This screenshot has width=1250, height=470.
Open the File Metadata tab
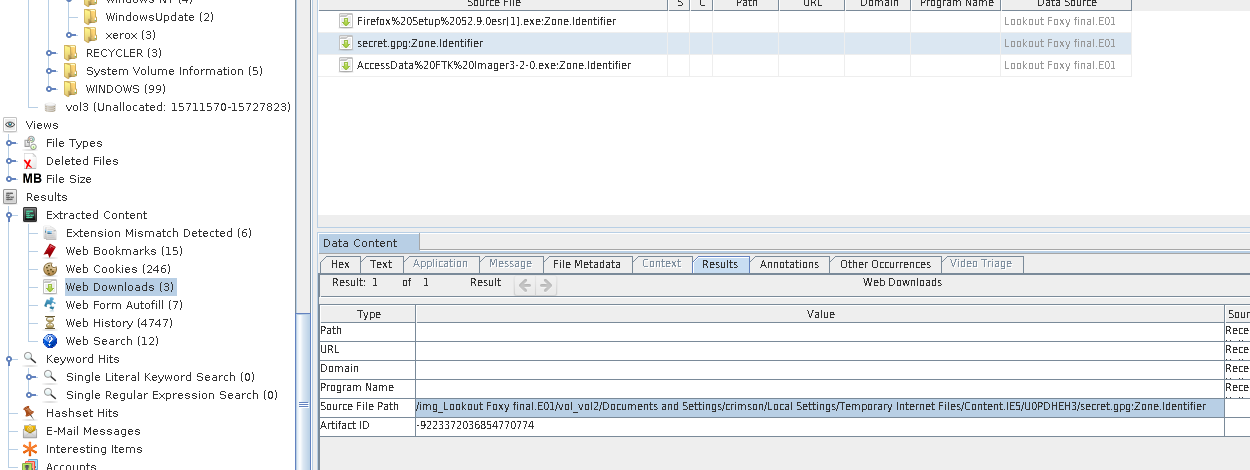point(587,264)
